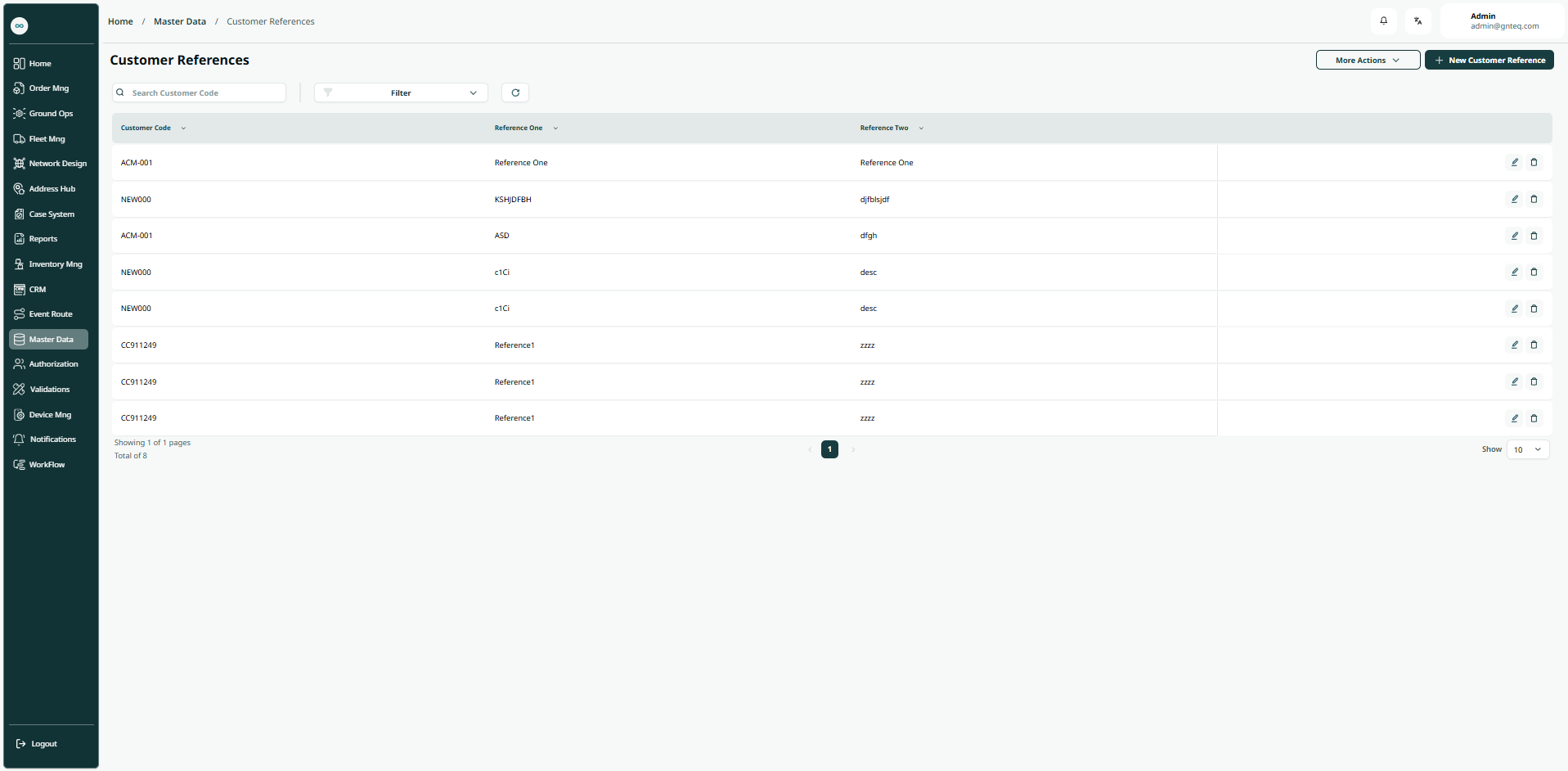
Task: Click Home breadcrumb link
Action: (120, 21)
